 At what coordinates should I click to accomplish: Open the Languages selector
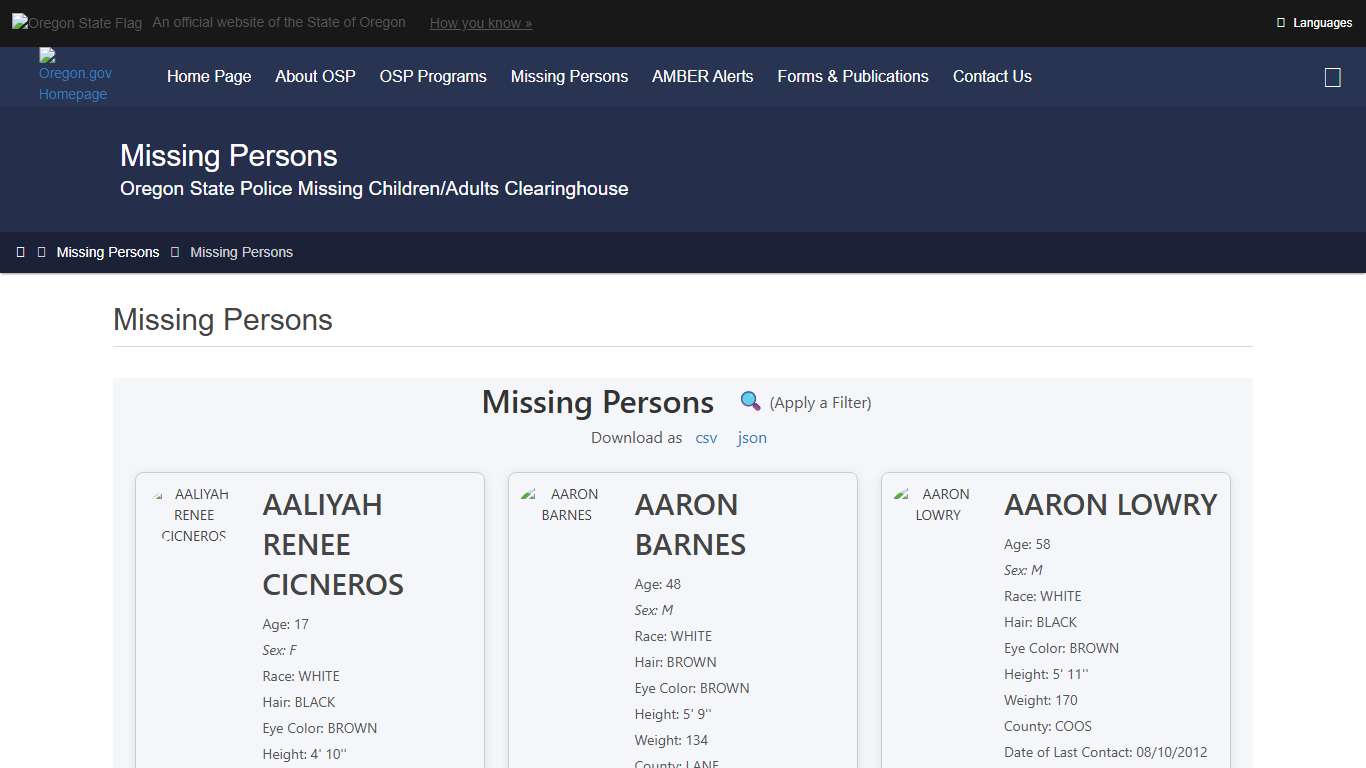coord(1322,22)
